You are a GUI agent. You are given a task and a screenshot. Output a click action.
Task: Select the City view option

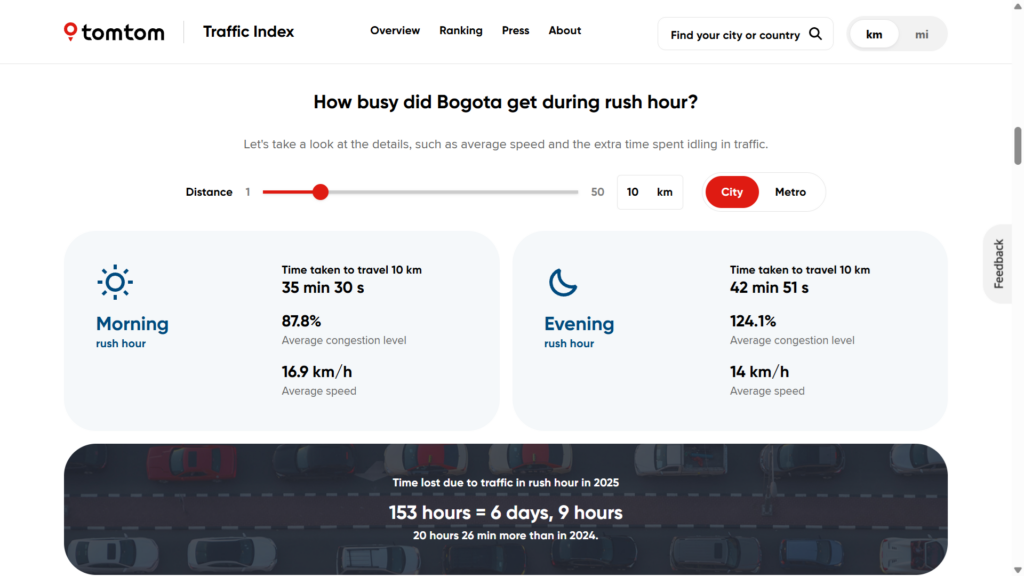[732, 192]
